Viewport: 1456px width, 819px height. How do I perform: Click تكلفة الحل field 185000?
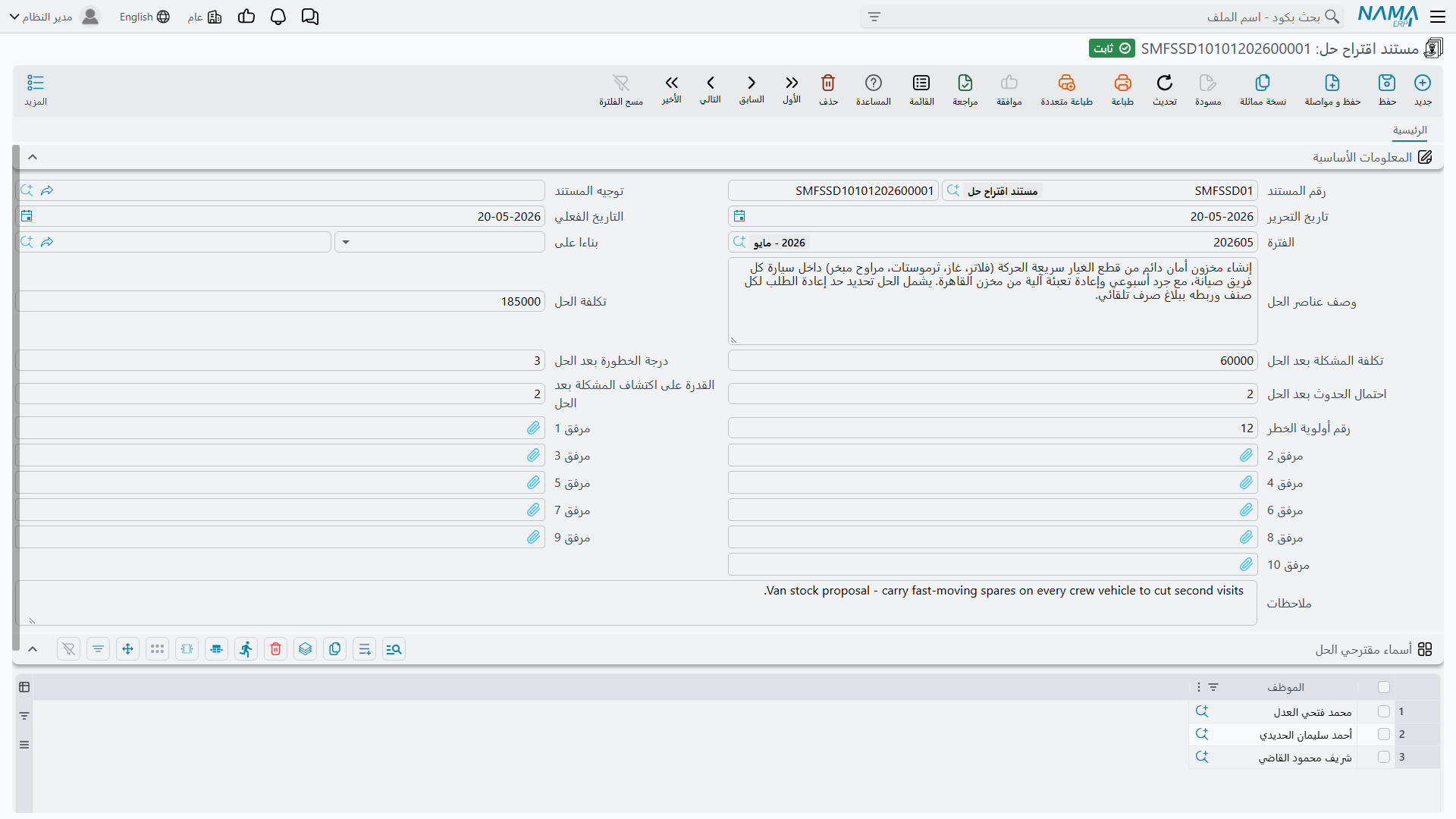coord(281,301)
